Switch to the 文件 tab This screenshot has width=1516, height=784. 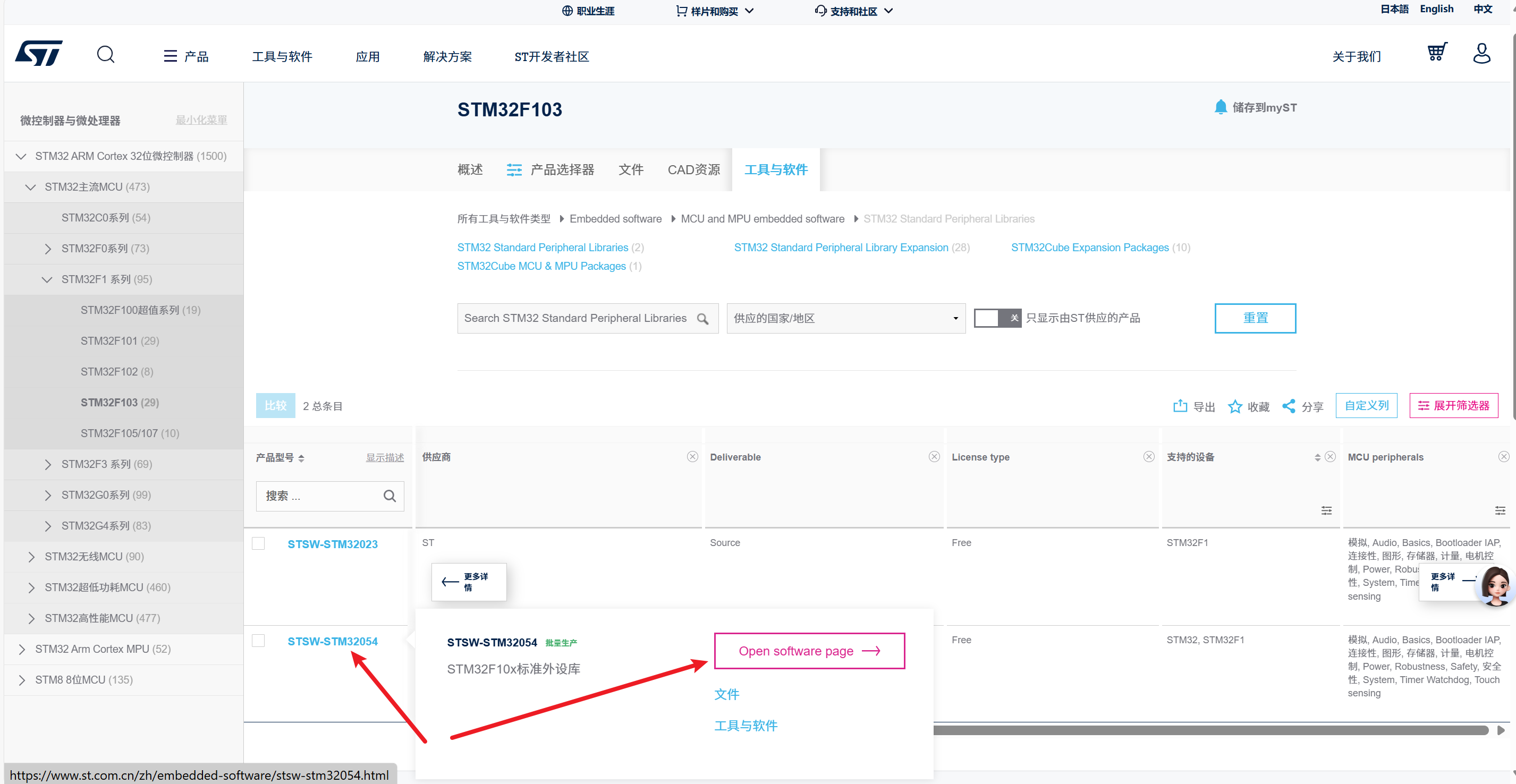(630, 169)
